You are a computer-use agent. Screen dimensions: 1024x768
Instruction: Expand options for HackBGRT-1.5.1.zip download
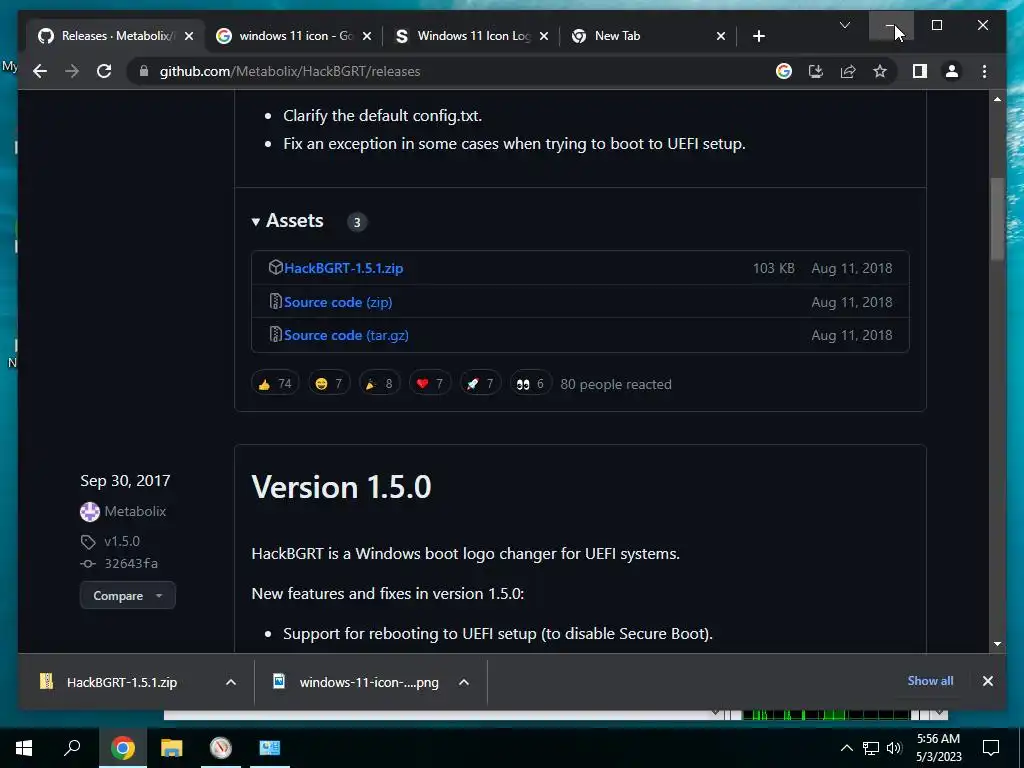pos(231,682)
